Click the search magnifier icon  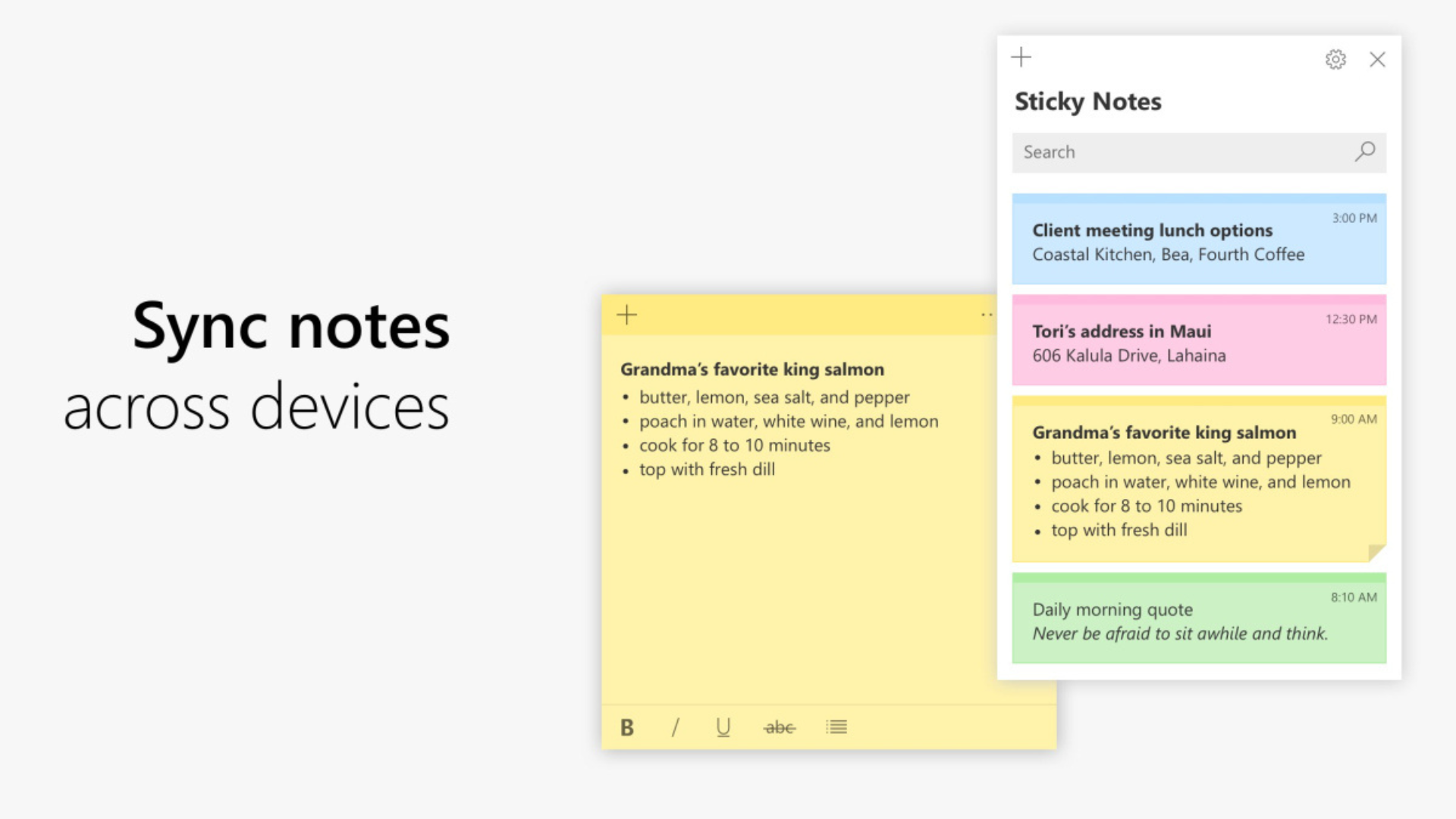coord(1365,152)
